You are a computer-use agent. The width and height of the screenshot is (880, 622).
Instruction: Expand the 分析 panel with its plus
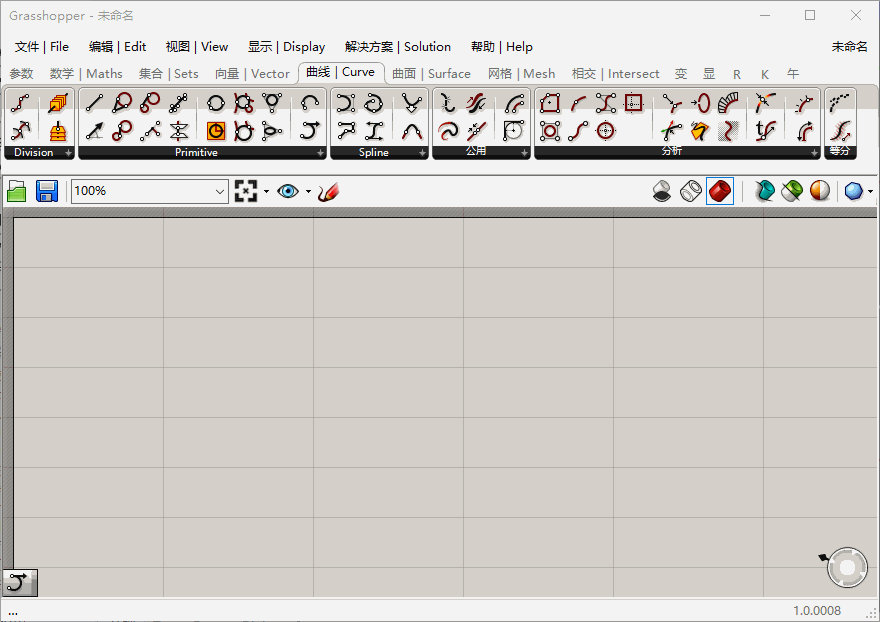814,153
